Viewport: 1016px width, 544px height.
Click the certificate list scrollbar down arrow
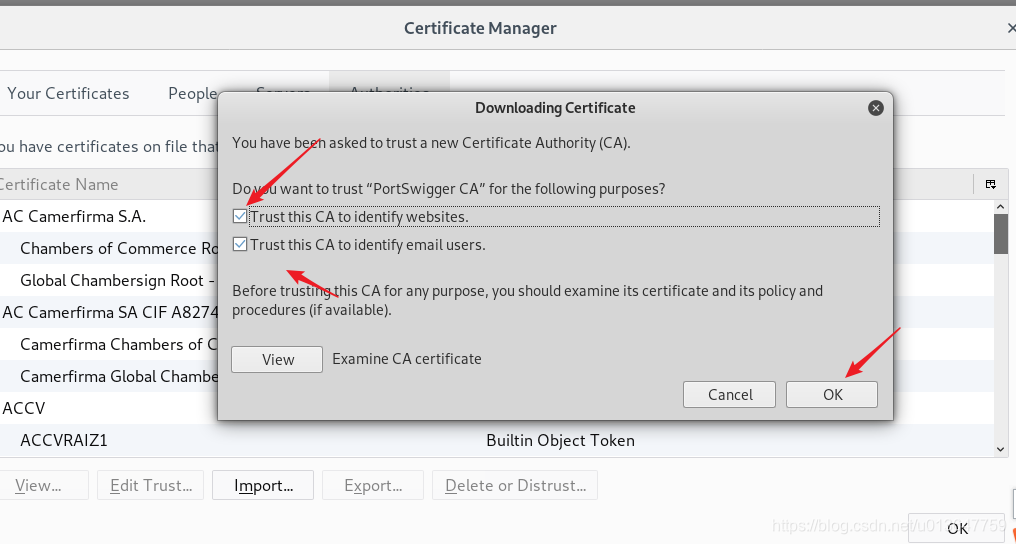pos(1000,449)
